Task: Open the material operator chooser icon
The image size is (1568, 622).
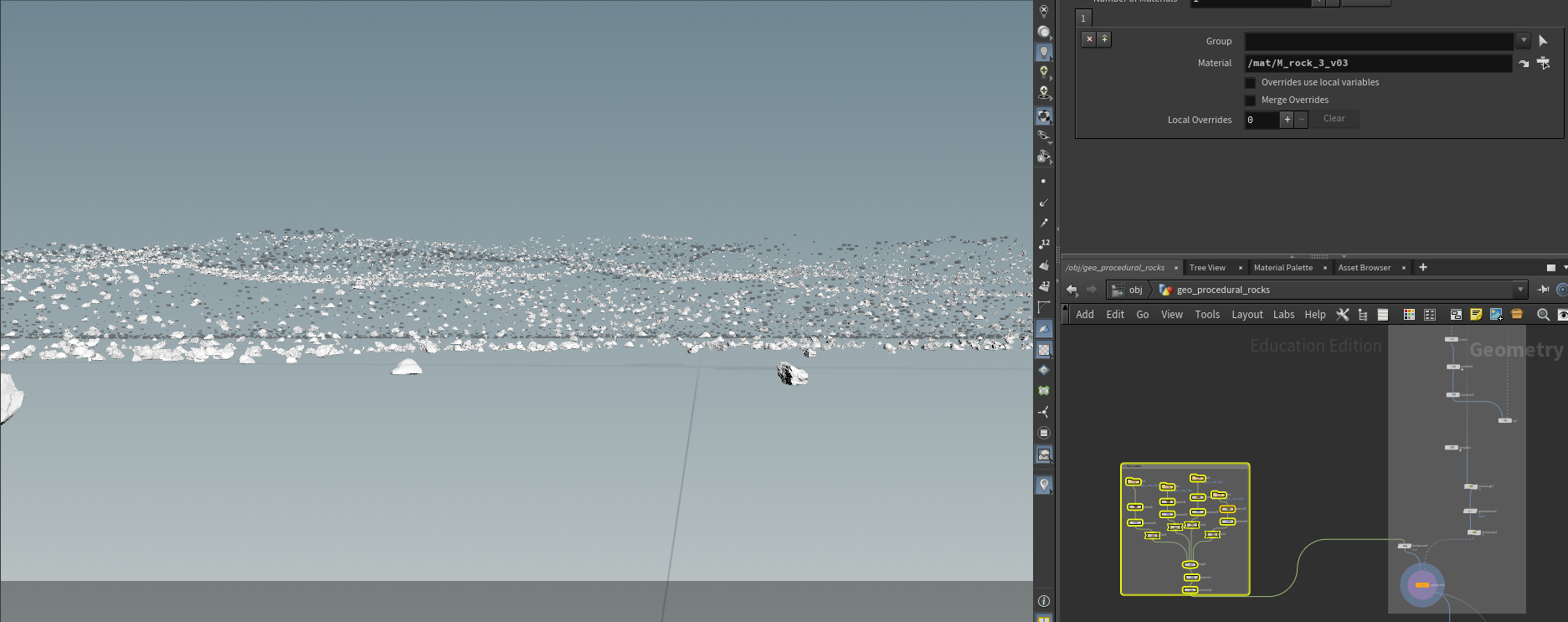Action: [1543, 64]
